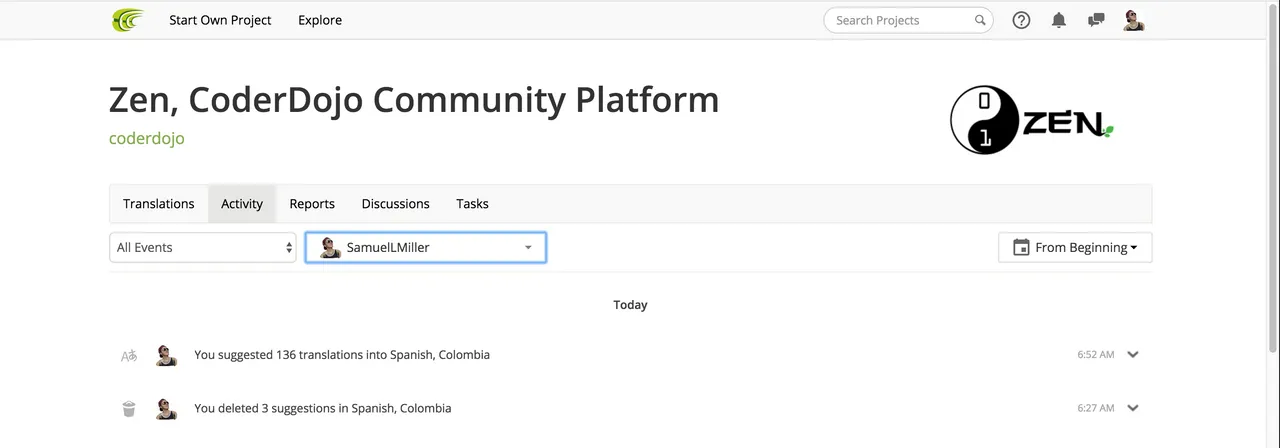The width and height of the screenshot is (1280, 448).
Task: Open the All Events filter dropdown
Action: point(203,247)
